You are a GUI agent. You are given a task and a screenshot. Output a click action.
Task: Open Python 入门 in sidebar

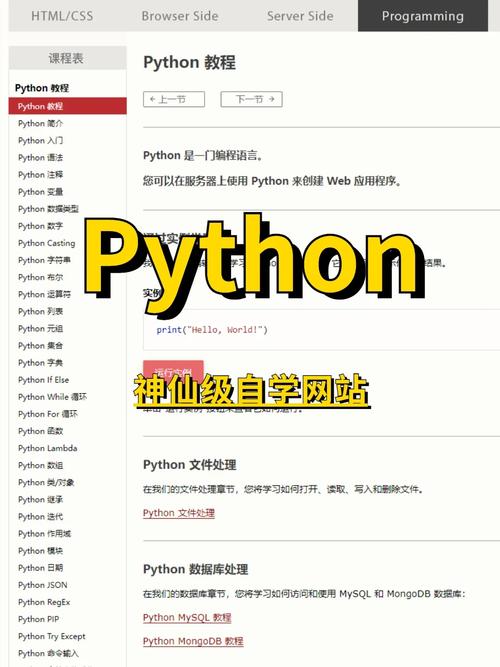[x=40, y=140]
